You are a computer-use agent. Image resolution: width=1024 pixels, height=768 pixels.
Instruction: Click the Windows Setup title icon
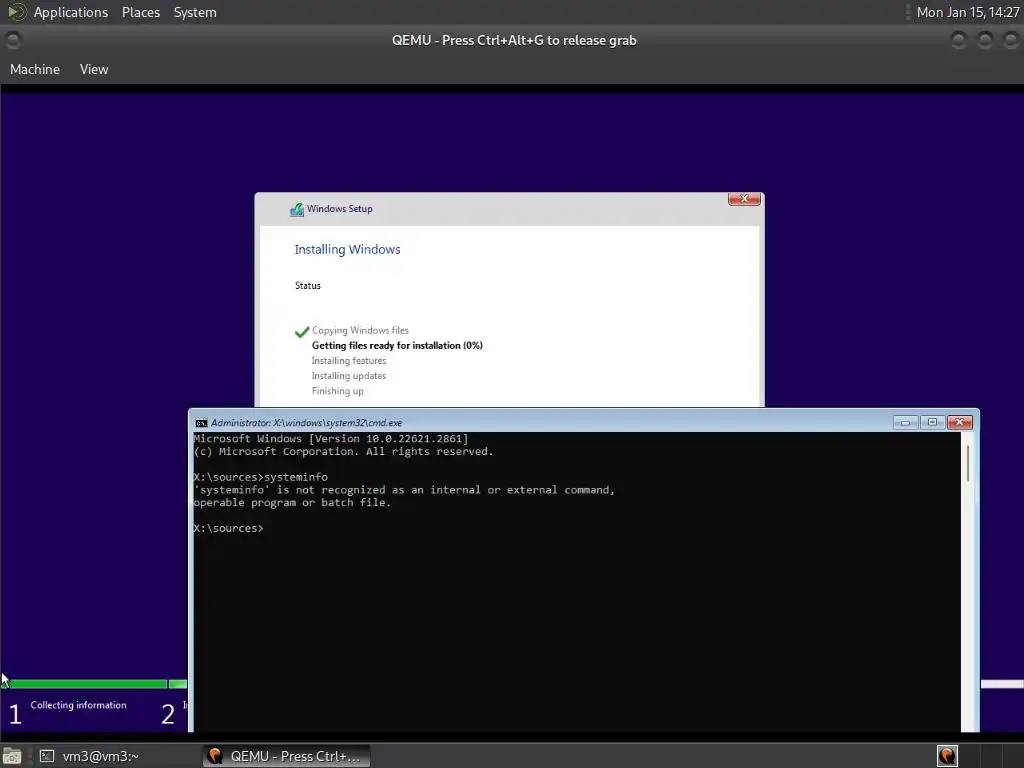[x=296, y=209]
